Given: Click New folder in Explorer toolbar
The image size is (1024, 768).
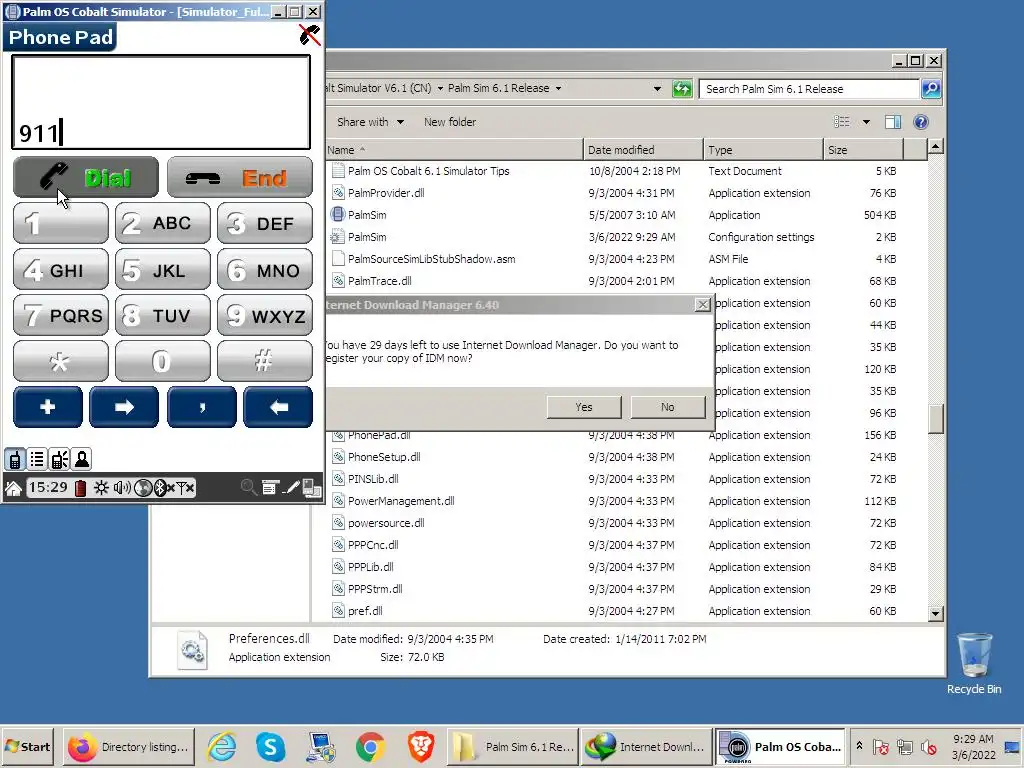Looking at the screenshot, I should click(450, 122).
